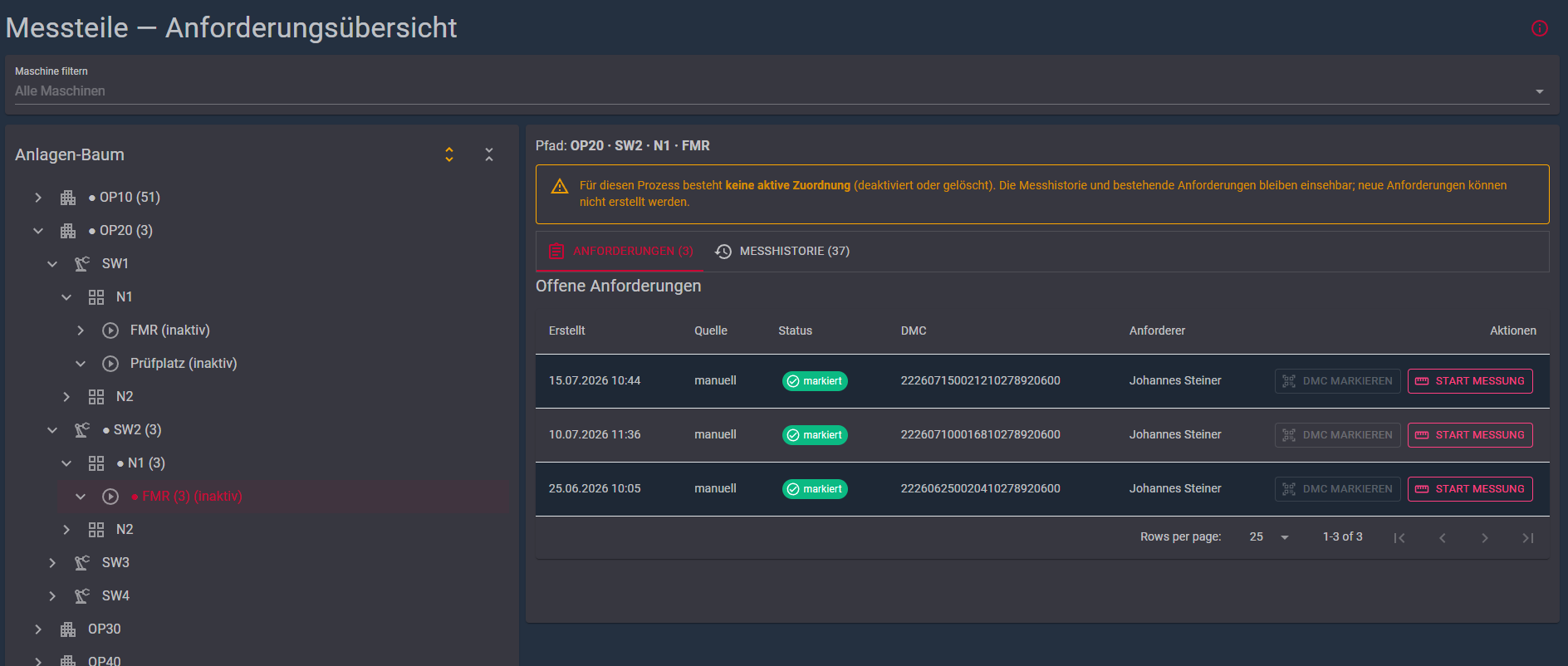Select the Prüfplatz (inaktiv) tree label
The width and height of the screenshot is (1568, 666).
point(184,364)
